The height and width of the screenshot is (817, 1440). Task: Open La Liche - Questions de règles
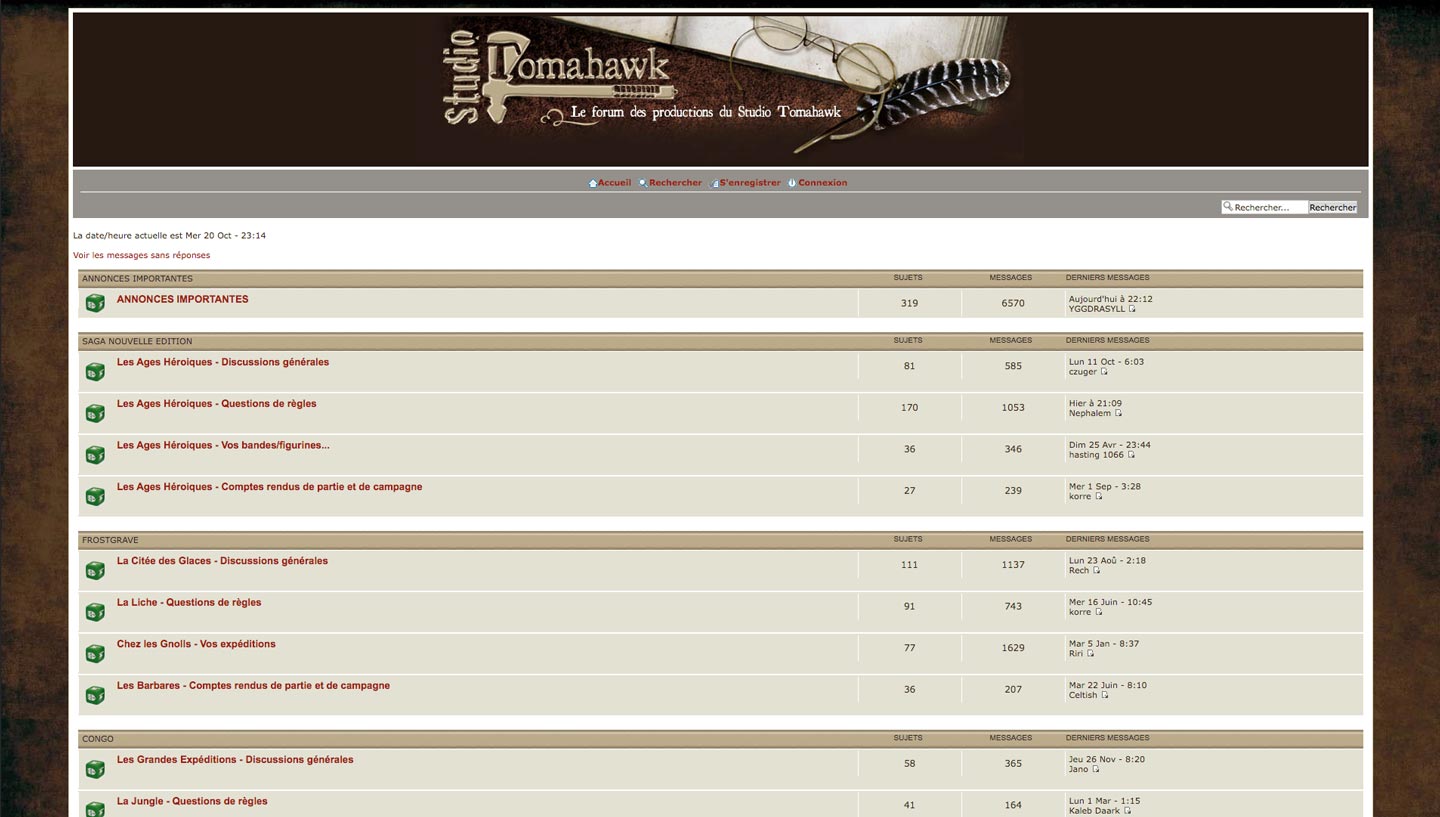coord(189,603)
